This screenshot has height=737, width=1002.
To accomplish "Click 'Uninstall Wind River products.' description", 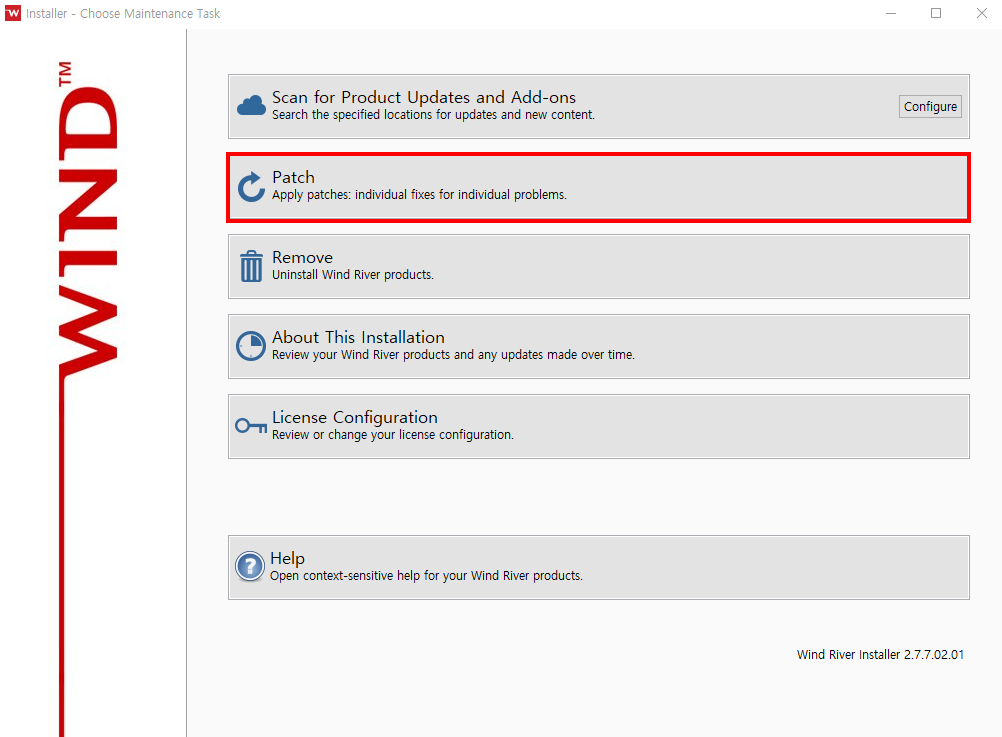I will tap(353, 275).
